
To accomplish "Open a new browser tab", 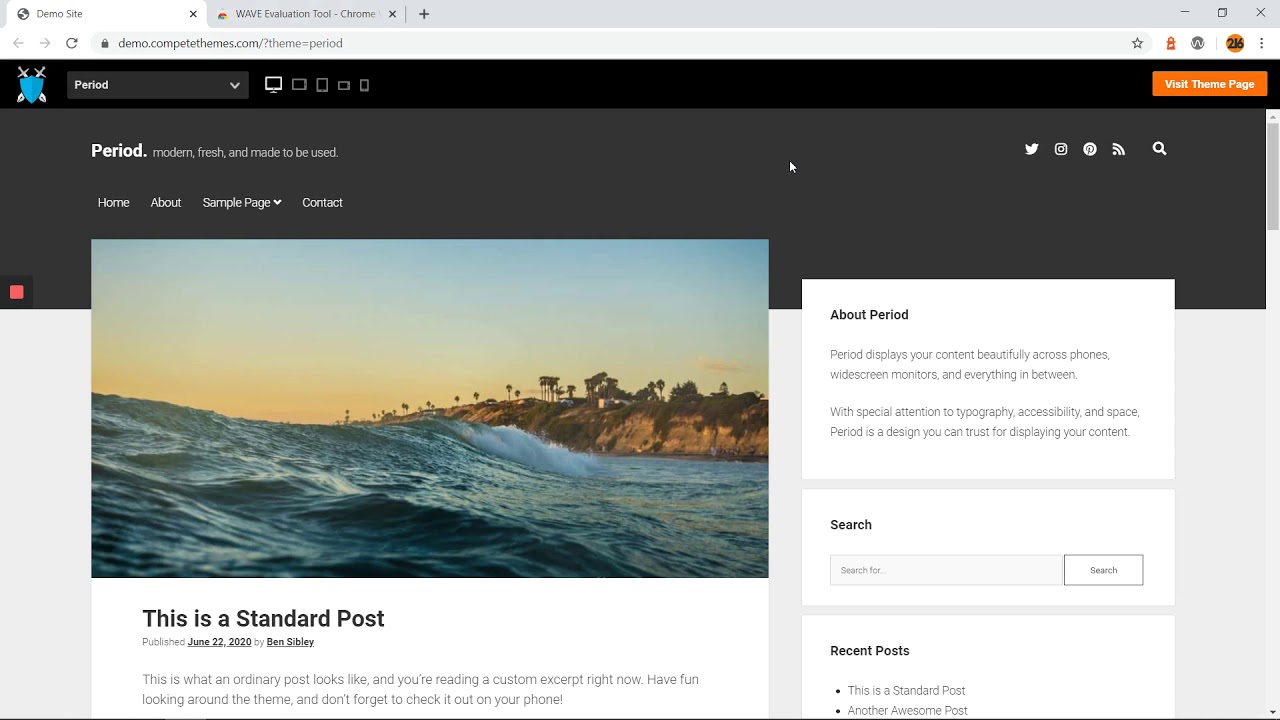I will click(x=424, y=14).
